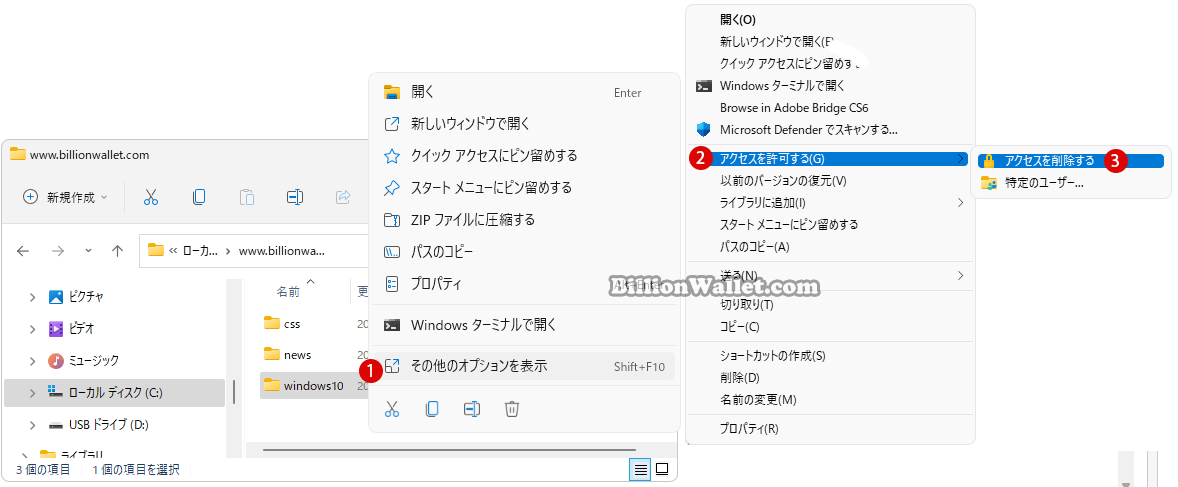Go back with the left arrow navigation button
The width and height of the screenshot is (1178, 487).
tap(23, 251)
